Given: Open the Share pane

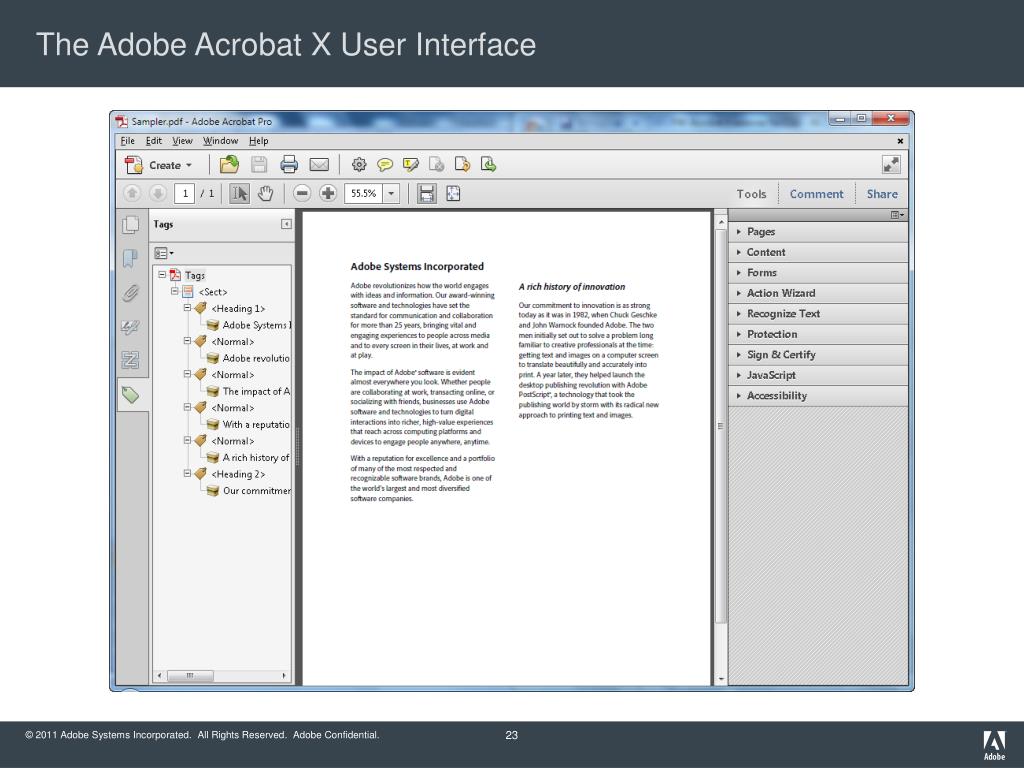Looking at the screenshot, I should (x=882, y=194).
